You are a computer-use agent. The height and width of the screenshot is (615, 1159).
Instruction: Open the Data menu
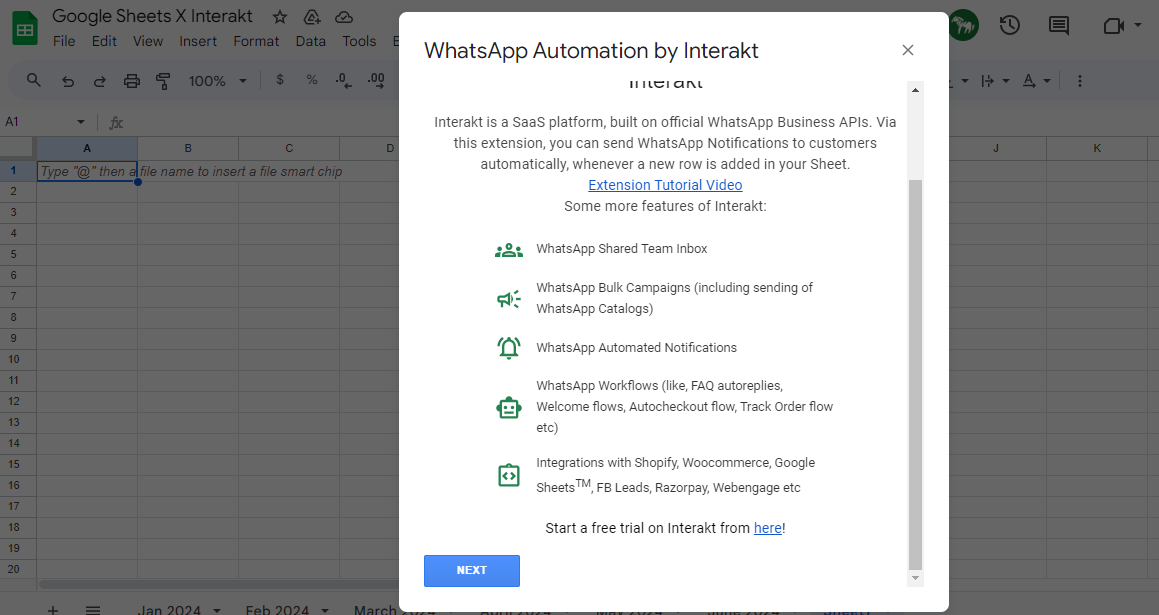click(310, 41)
